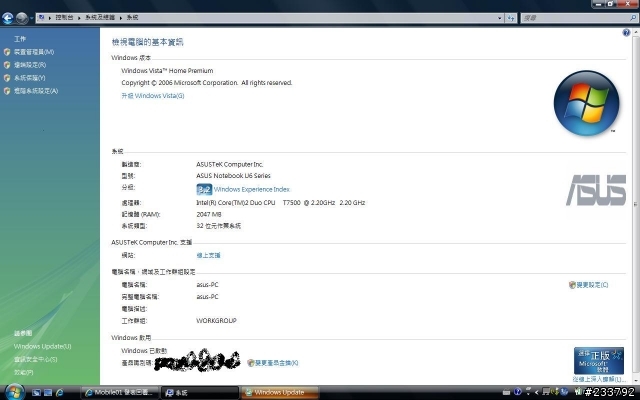
Task: Click the green arrows tray icon
Action: [x=554, y=392]
